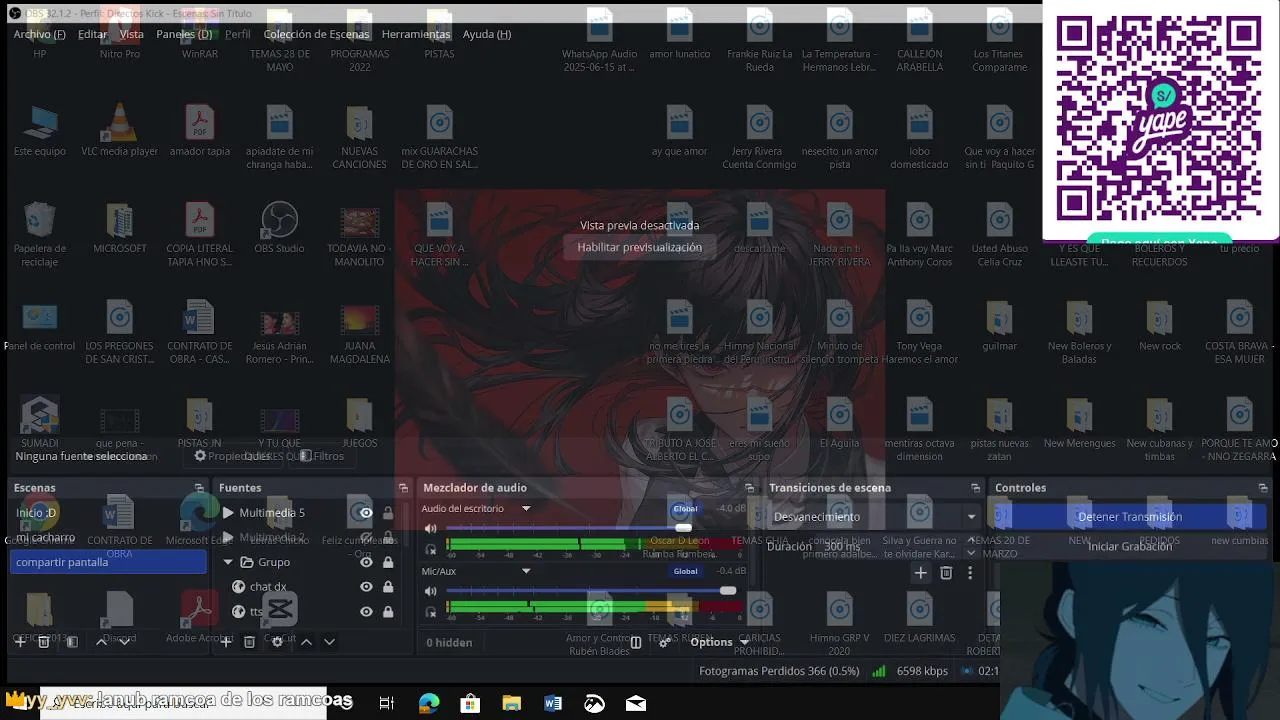Screen dimensions: 1280x720
Task: Open Audio del escritorio dropdown arrow
Action: [526, 509]
